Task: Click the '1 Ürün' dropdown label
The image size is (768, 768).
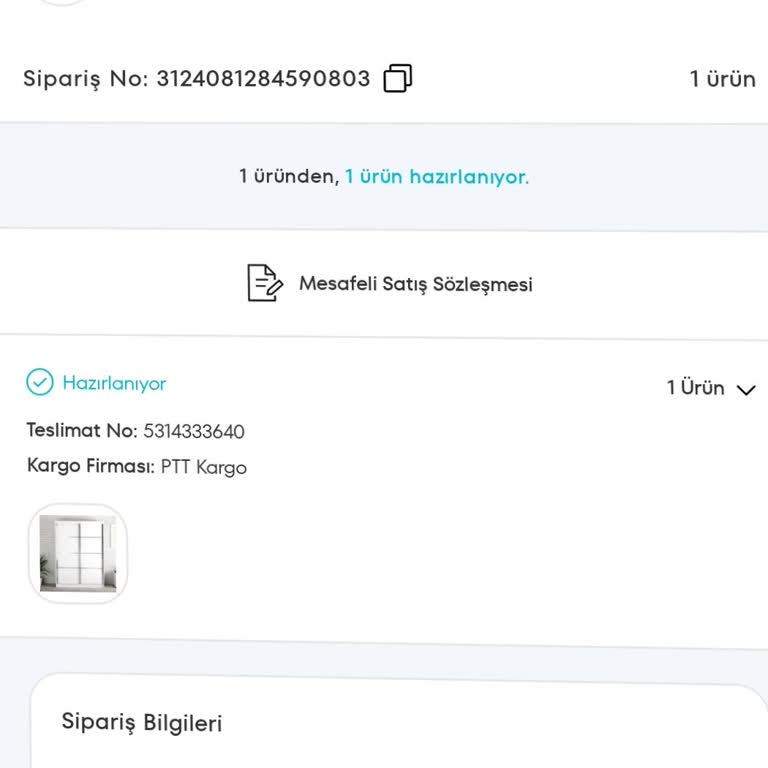Action: coord(695,388)
